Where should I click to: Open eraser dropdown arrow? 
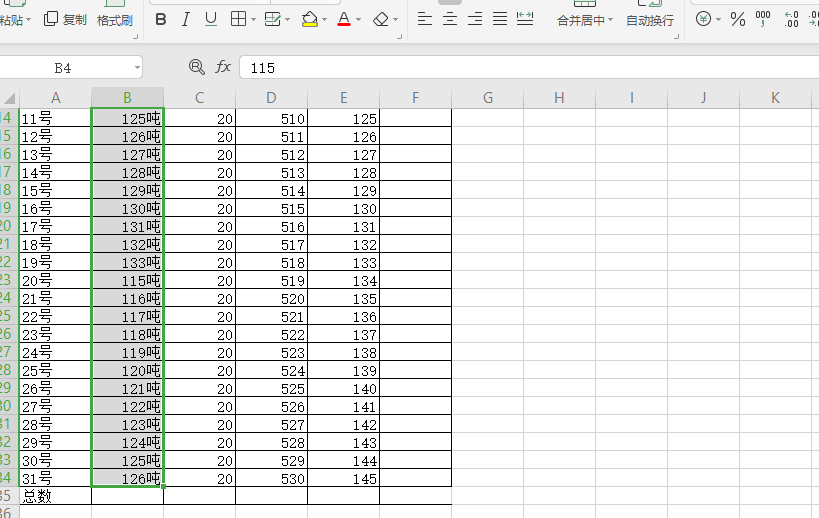(395, 20)
